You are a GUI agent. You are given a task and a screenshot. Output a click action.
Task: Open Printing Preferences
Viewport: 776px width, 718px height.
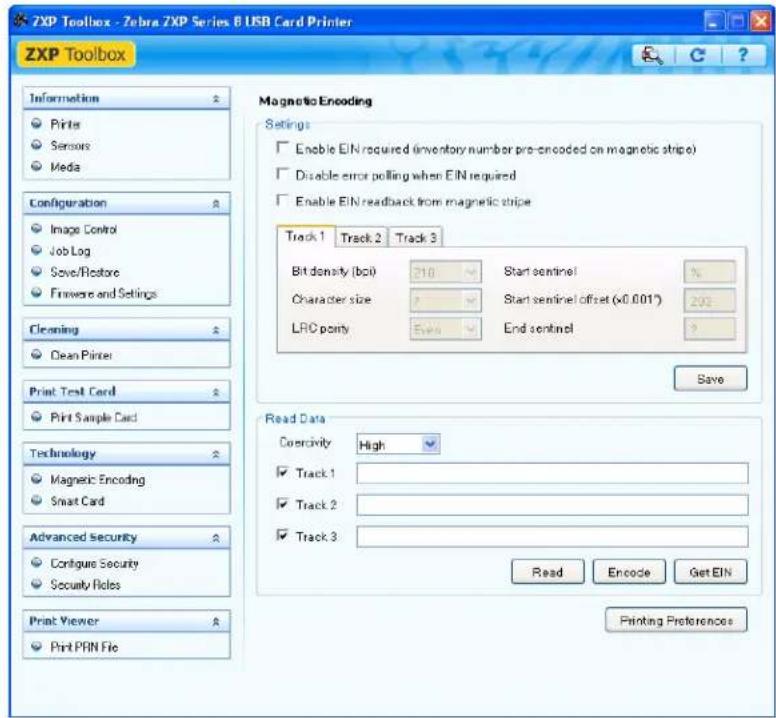click(676, 620)
